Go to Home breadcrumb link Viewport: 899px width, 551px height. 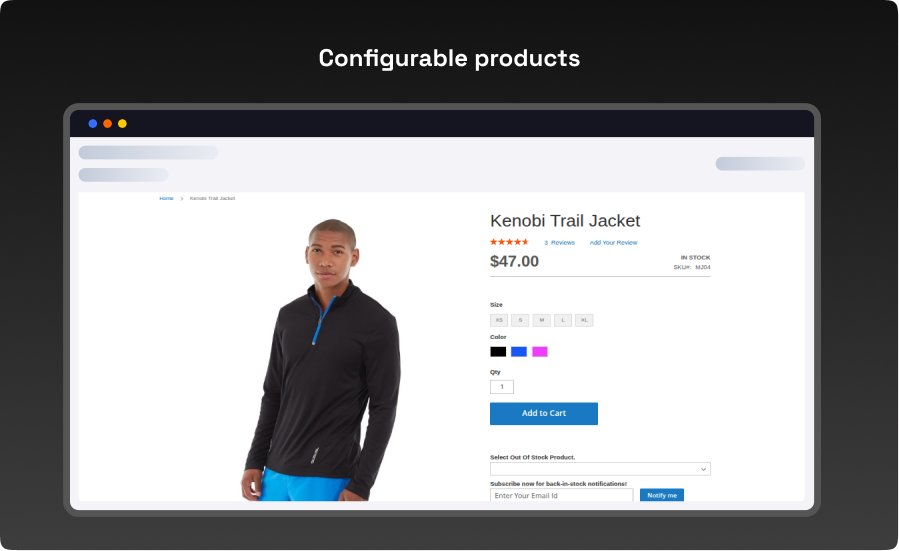click(x=166, y=198)
